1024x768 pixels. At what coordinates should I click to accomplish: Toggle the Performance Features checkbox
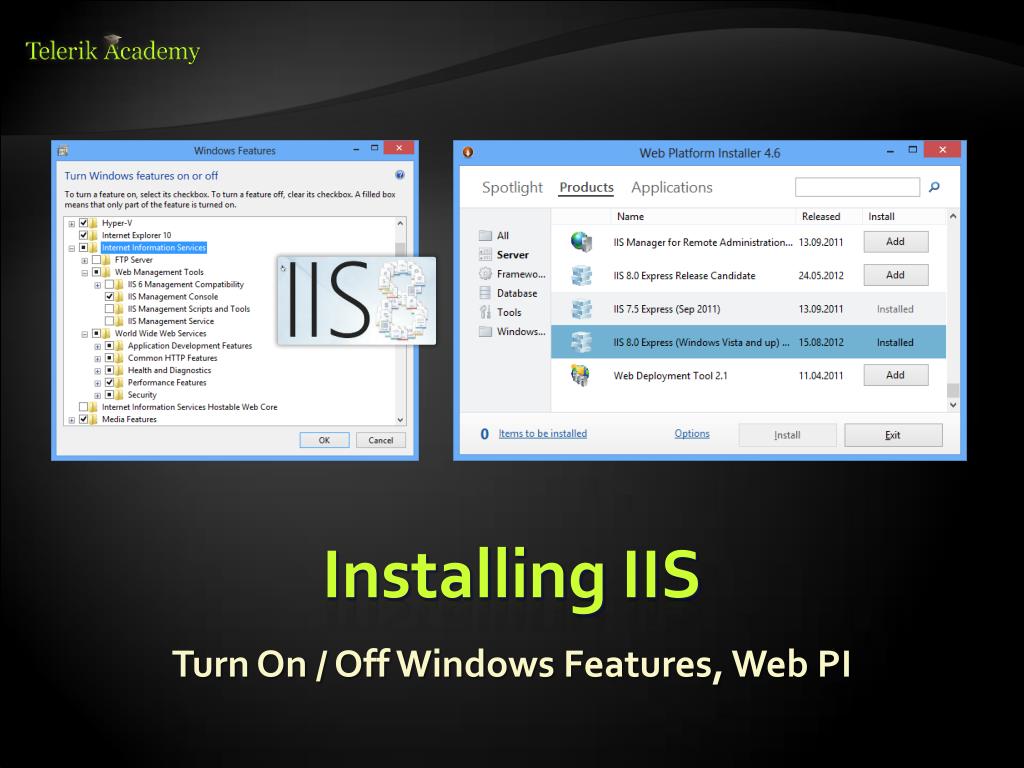(x=110, y=383)
